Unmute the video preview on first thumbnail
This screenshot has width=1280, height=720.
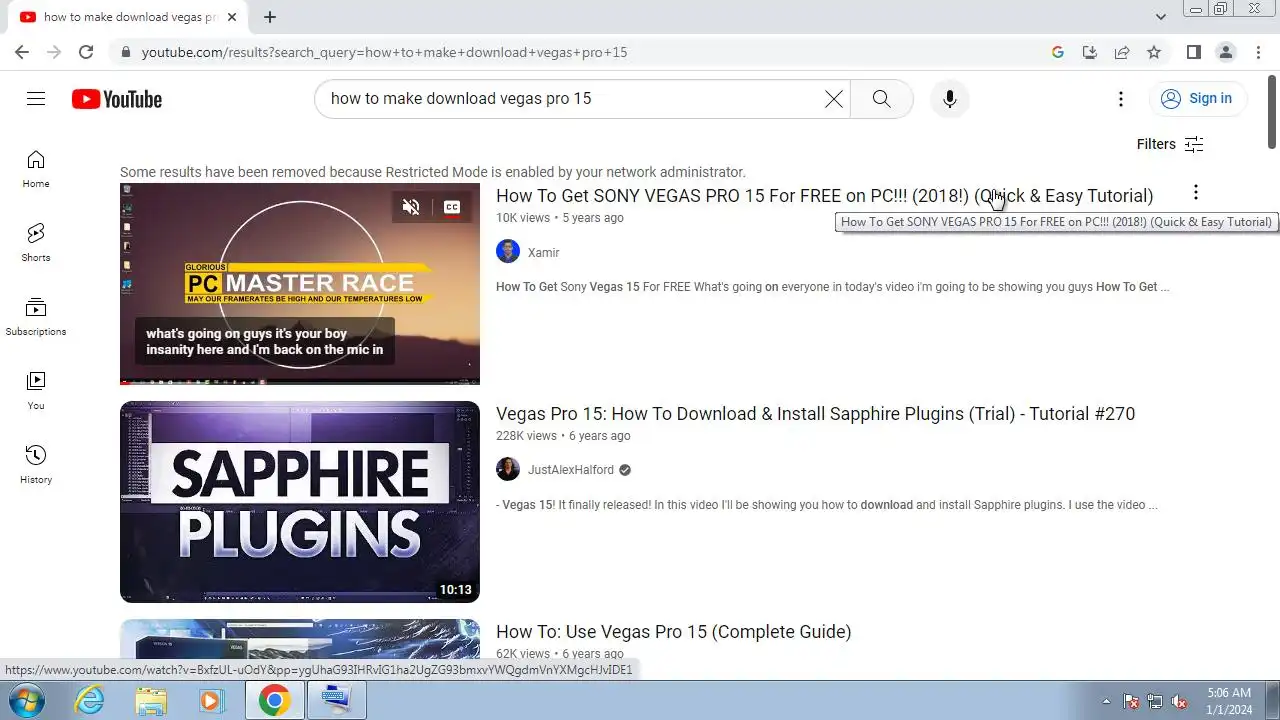411,207
